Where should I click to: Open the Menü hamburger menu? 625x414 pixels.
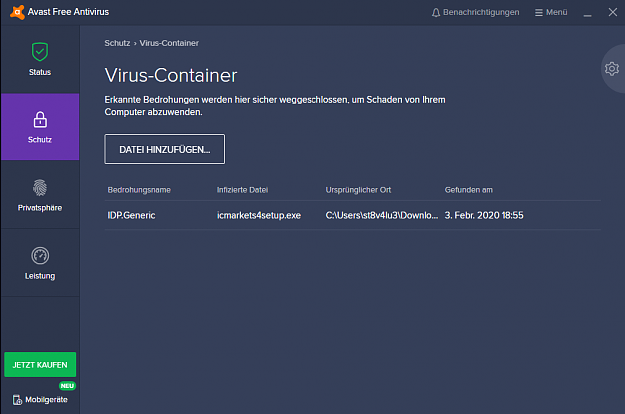click(x=551, y=12)
